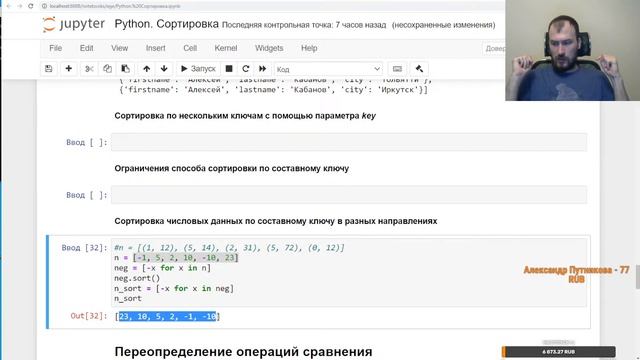Click the browser forward arrow
This screenshot has width=640, height=360.
[x=20, y=6]
